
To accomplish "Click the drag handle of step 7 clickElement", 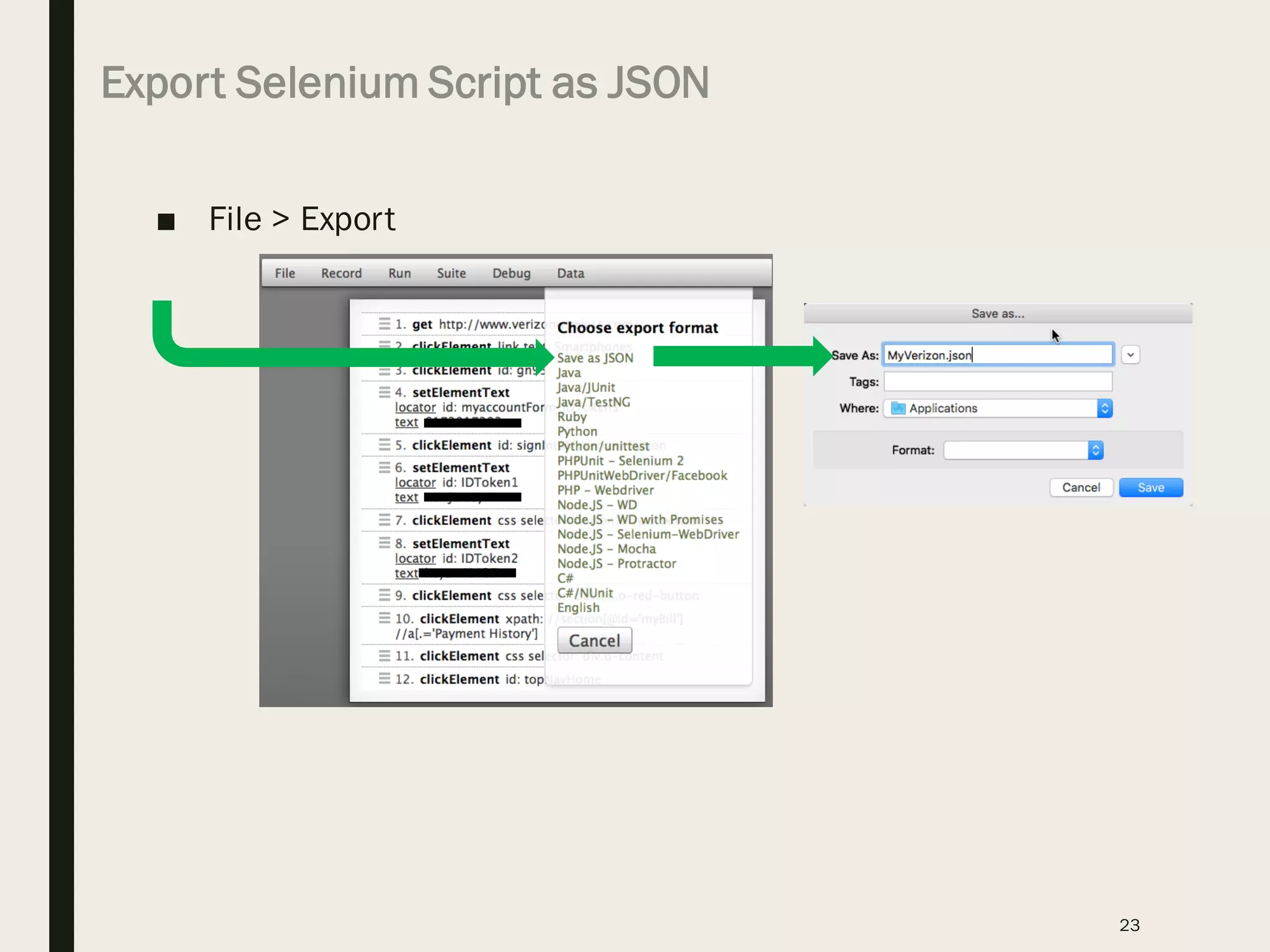I will [384, 520].
